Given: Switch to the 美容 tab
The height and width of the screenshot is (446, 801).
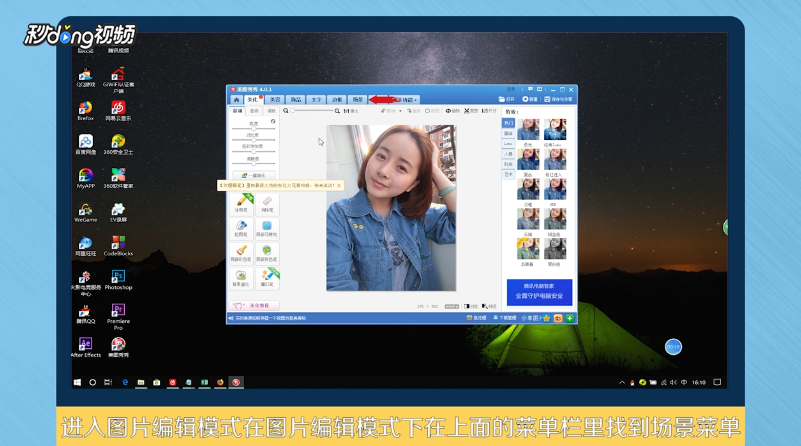Looking at the screenshot, I should coord(275,100).
